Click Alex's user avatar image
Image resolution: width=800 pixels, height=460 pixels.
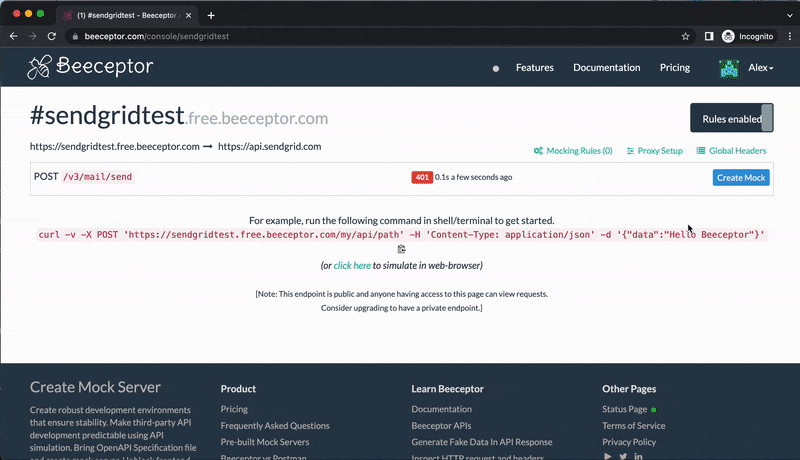(x=729, y=68)
